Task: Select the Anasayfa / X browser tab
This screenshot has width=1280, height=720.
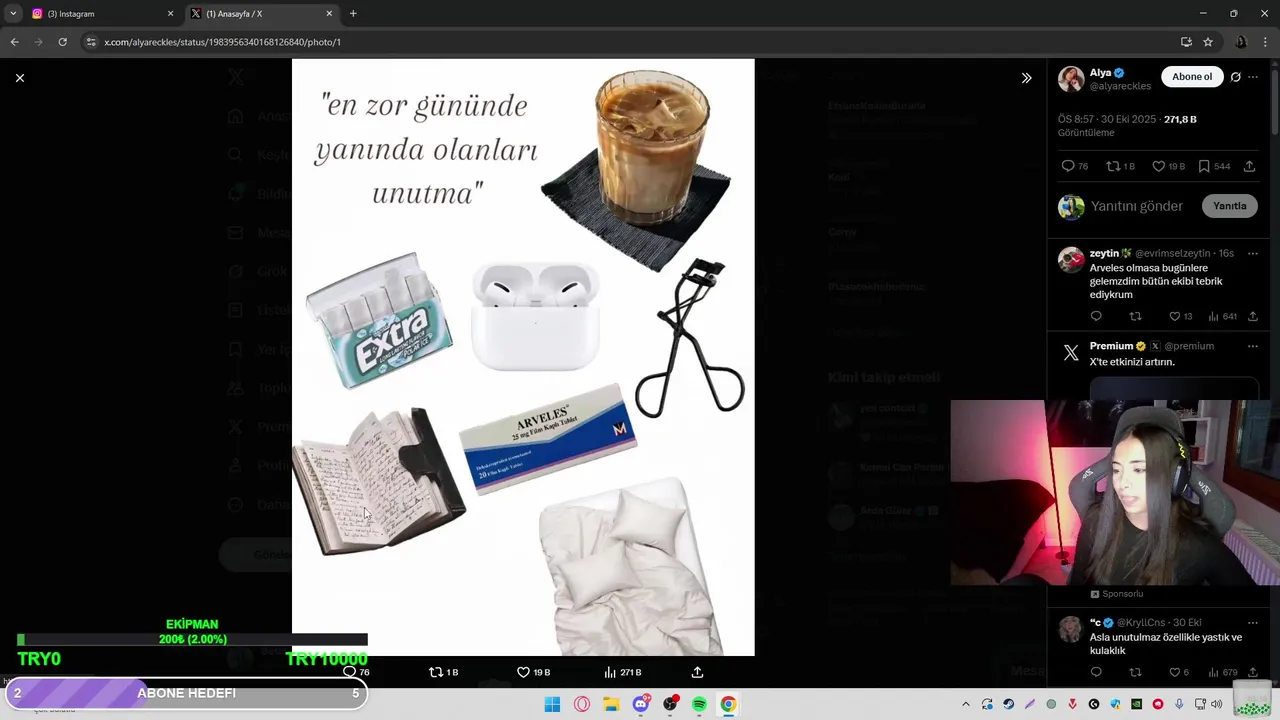Action: click(260, 14)
